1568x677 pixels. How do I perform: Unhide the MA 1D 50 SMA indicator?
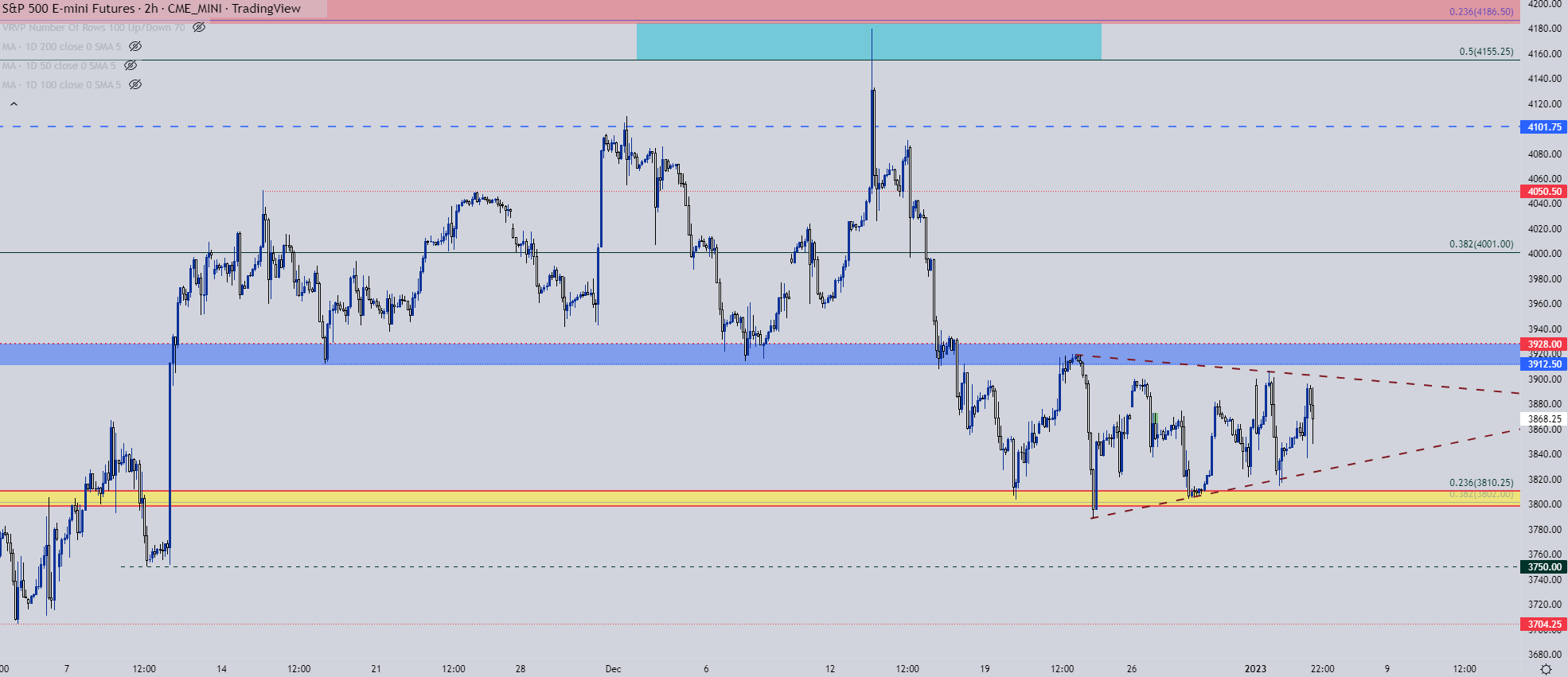point(131,65)
